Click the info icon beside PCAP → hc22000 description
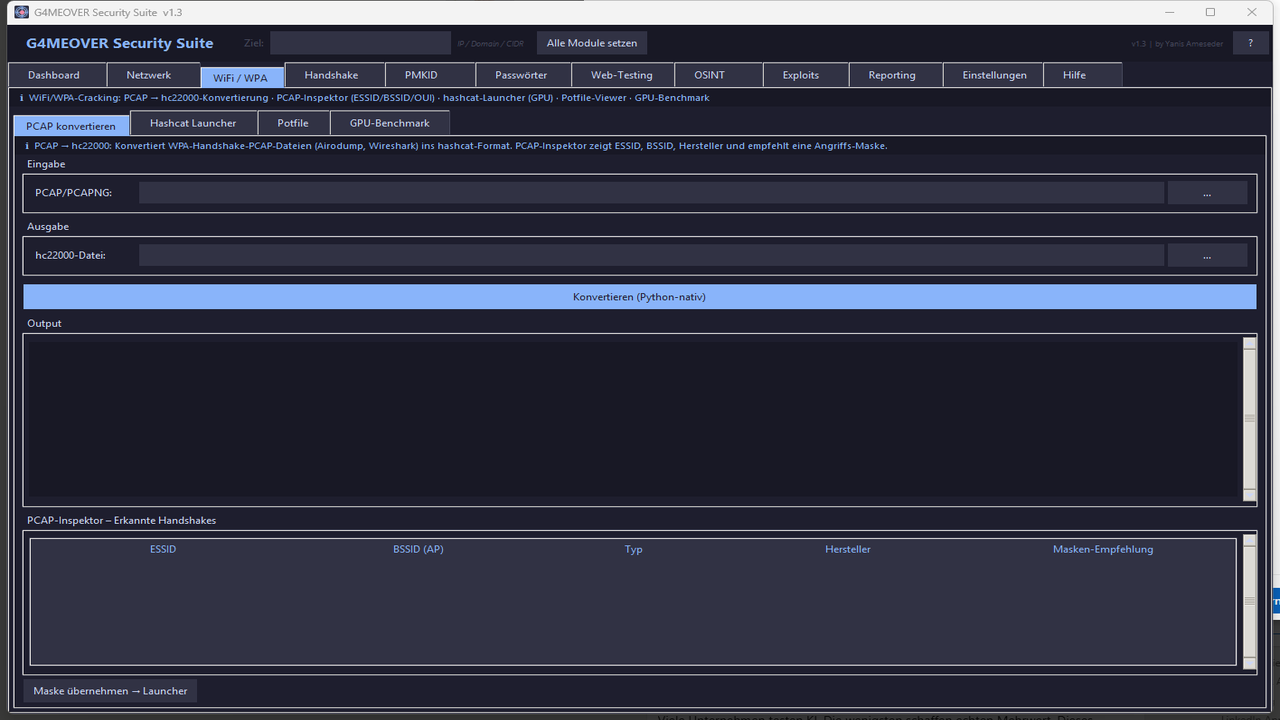The height and width of the screenshot is (720, 1280). 27,146
